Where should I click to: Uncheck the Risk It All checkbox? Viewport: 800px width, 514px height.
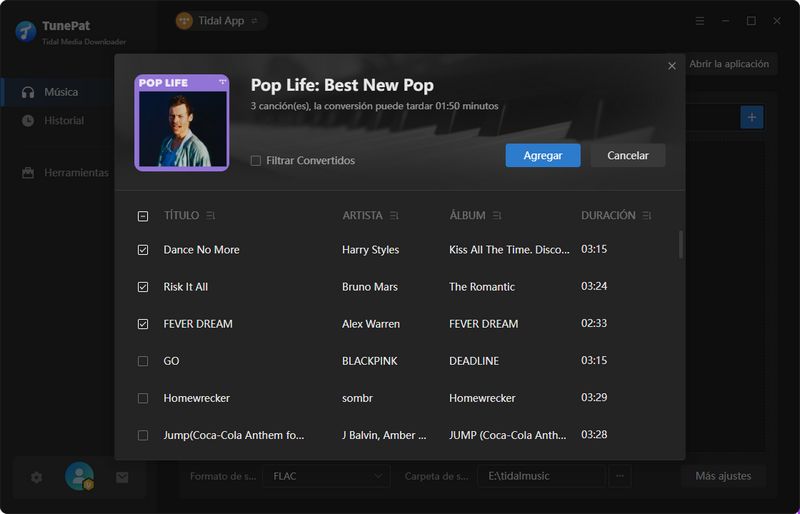[143, 287]
